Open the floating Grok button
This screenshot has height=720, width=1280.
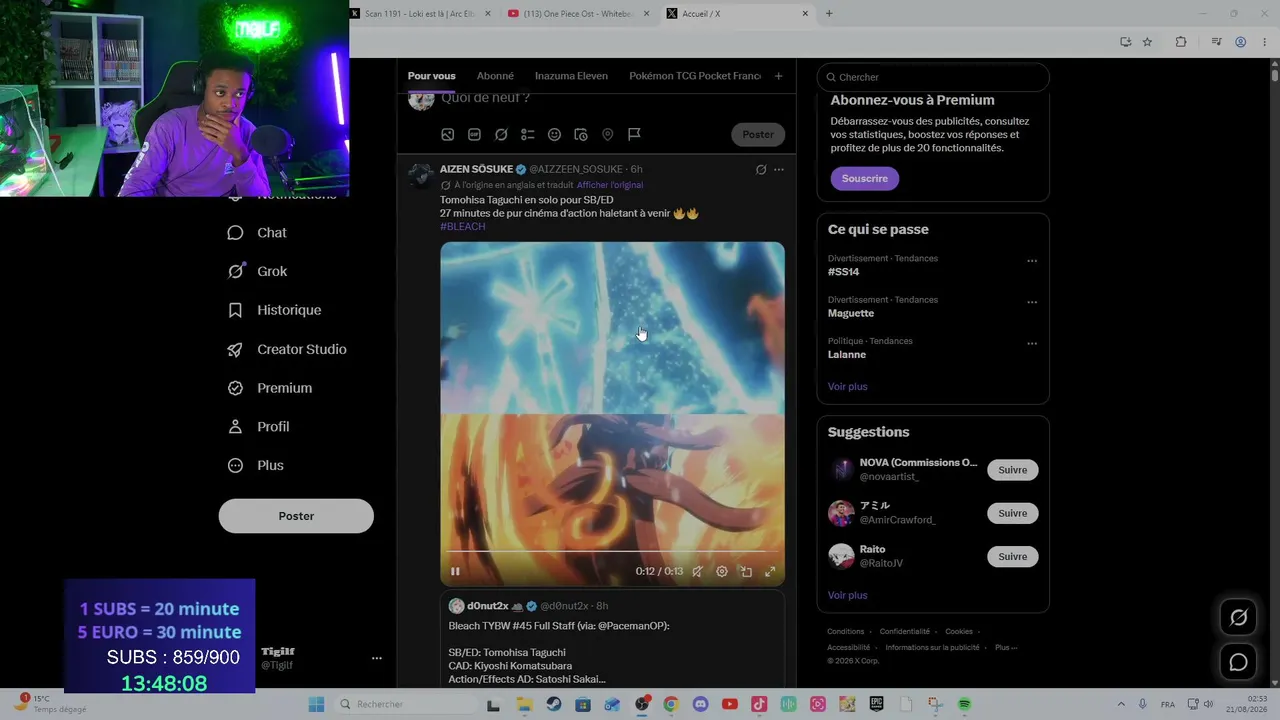tap(1238, 618)
